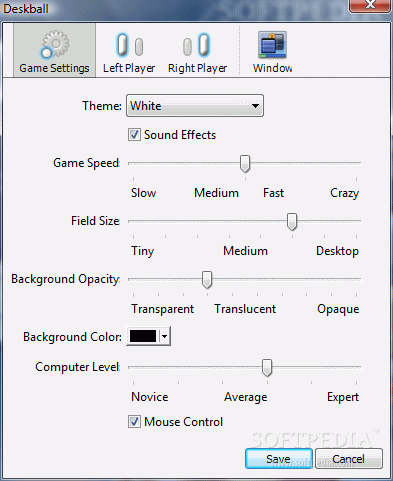Image resolution: width=393 pixels, height=481 pixels.
Task: Click the Deskball window title
Action: point(26,9)
